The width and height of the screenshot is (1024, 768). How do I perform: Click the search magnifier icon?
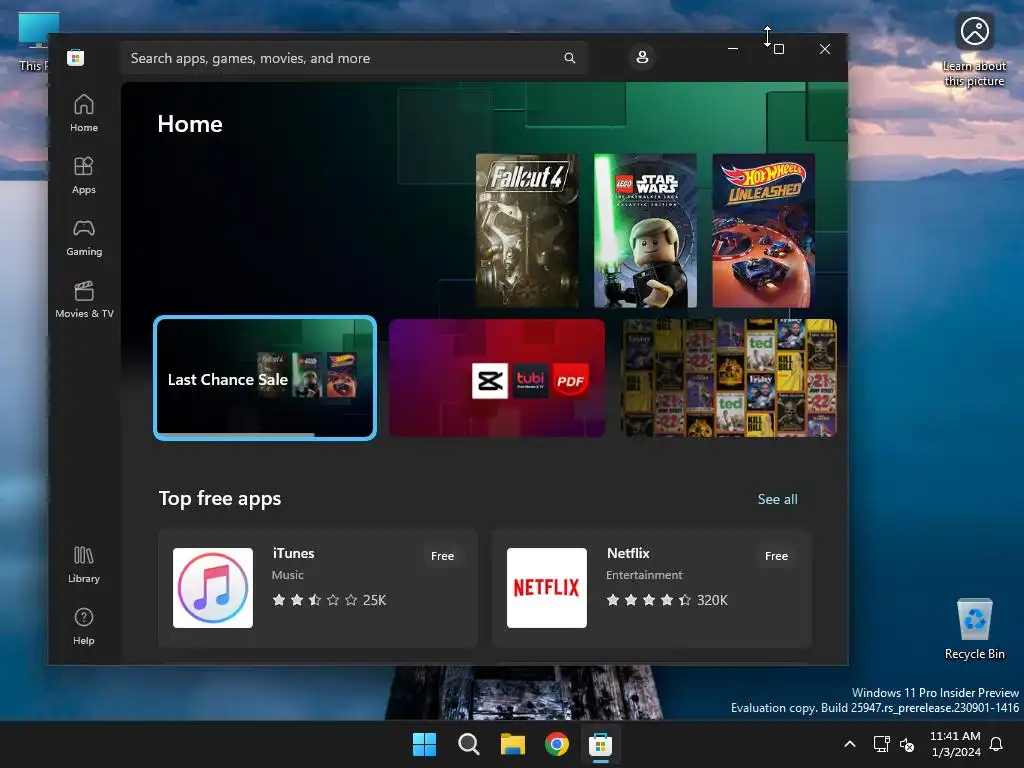[x=569, y=58]
